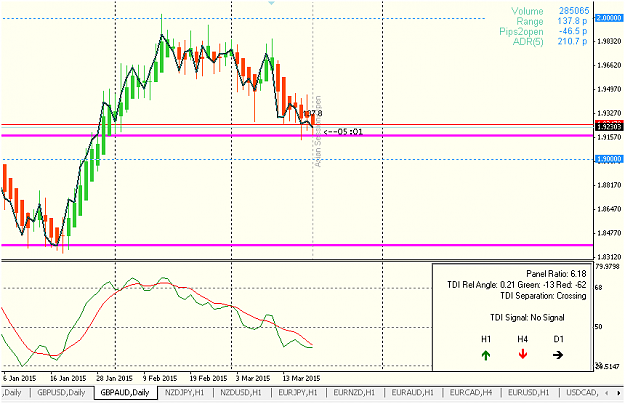Select the EURNZD,H1 chart tab
Screen dimensions: 625x404
coord(354,393)
